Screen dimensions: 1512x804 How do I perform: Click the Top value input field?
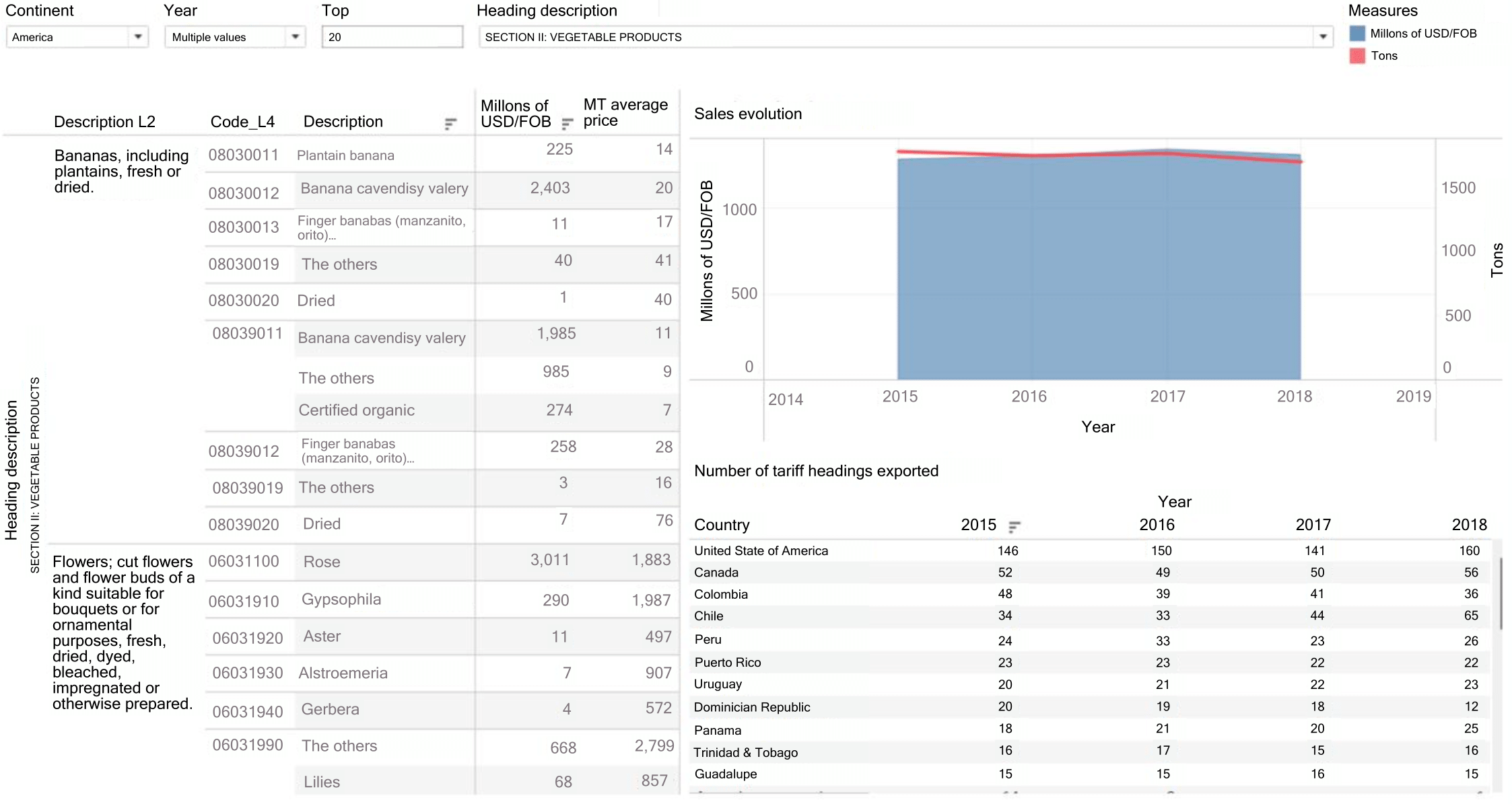pyautogui.click(x=392, y=37)
